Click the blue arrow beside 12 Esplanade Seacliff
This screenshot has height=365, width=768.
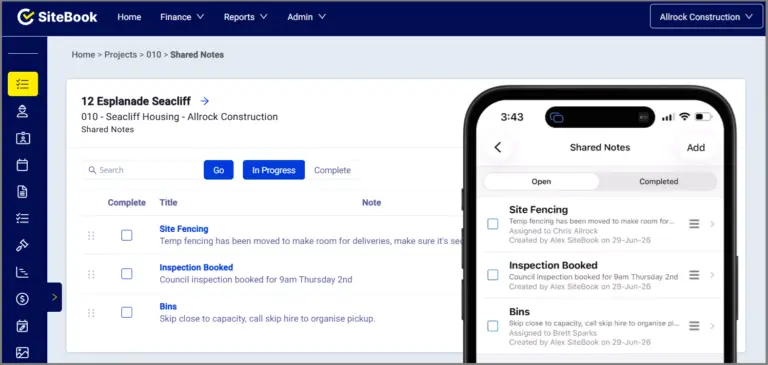(205, 101)
